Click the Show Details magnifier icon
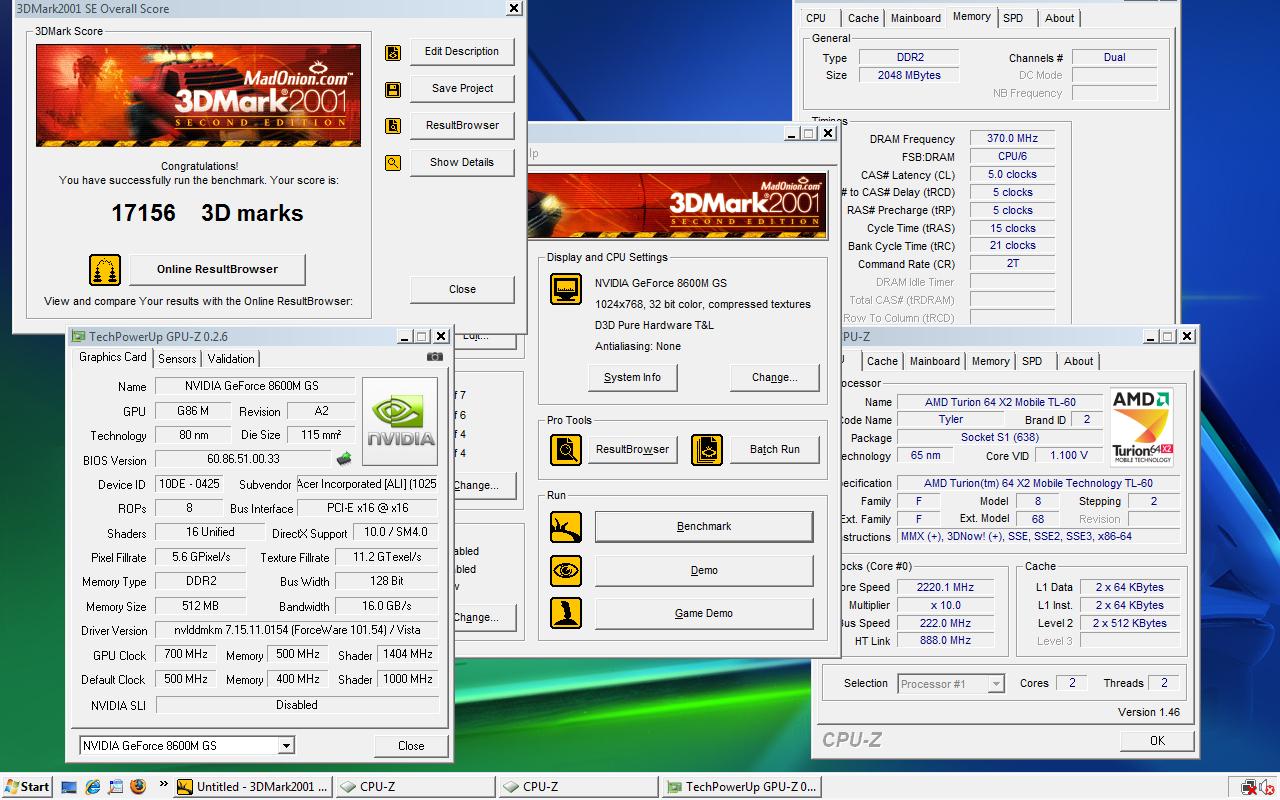This screenshot has height=800, width=1280. (393, 163)
